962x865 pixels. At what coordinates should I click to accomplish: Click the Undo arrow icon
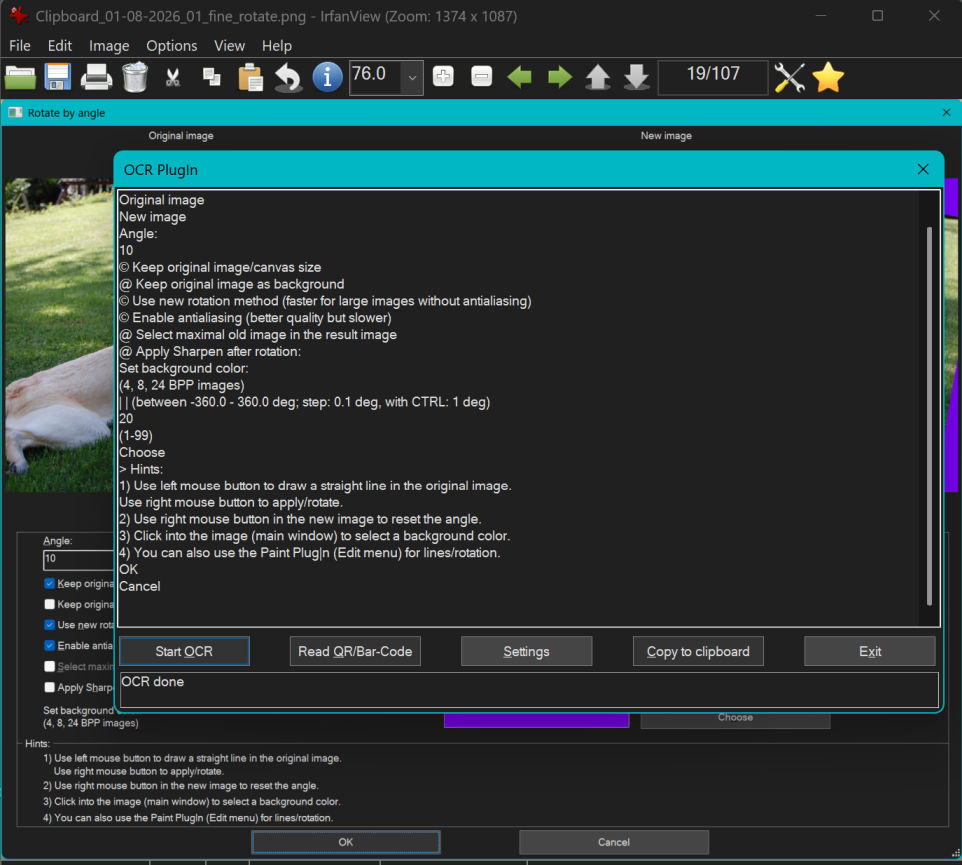[x=288, y=77]
